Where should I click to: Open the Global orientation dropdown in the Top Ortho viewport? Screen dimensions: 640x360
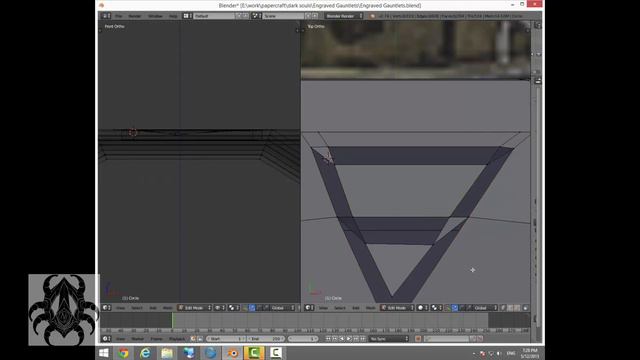point(486,308)
